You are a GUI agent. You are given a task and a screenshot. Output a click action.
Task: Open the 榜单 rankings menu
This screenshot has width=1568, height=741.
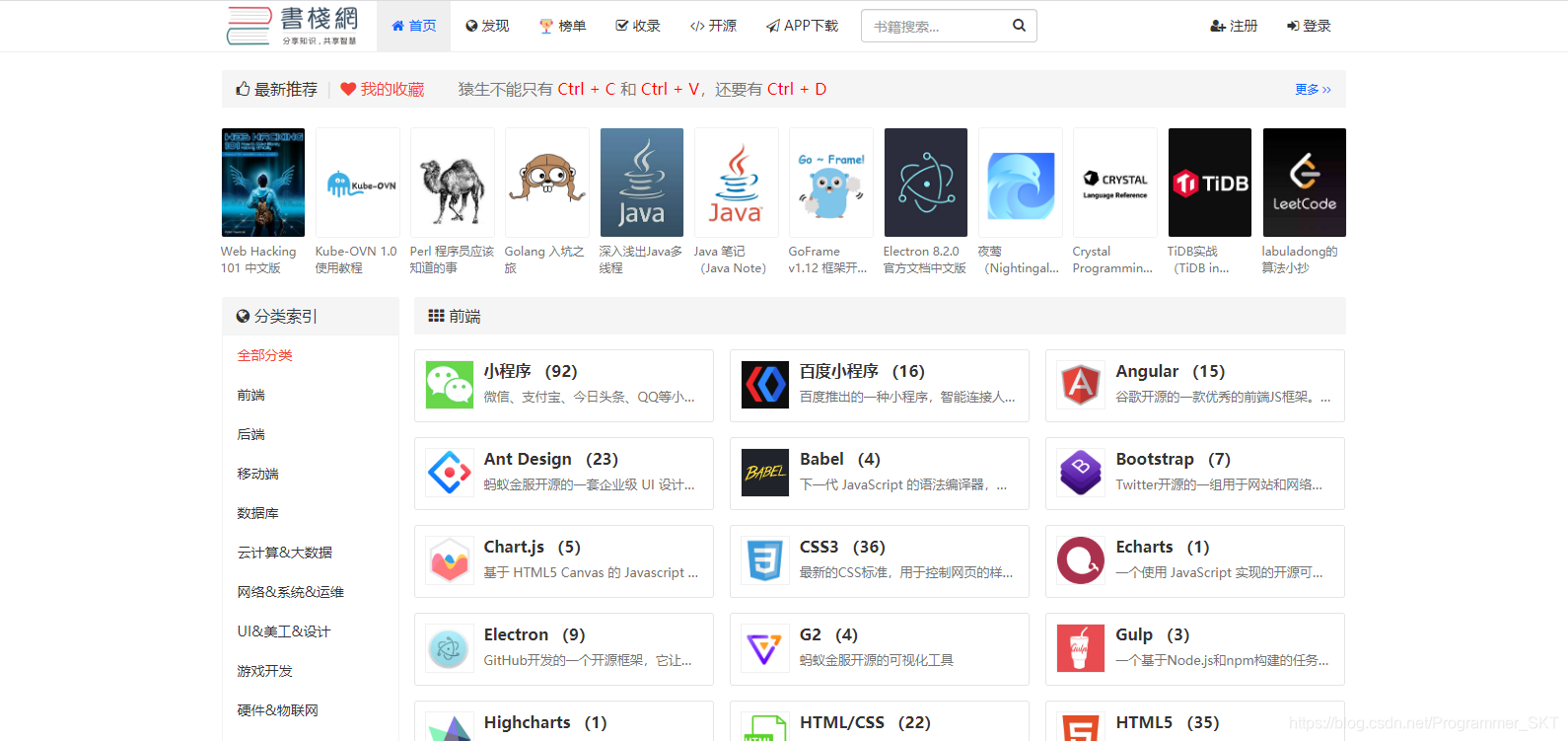tap(562, 26)
